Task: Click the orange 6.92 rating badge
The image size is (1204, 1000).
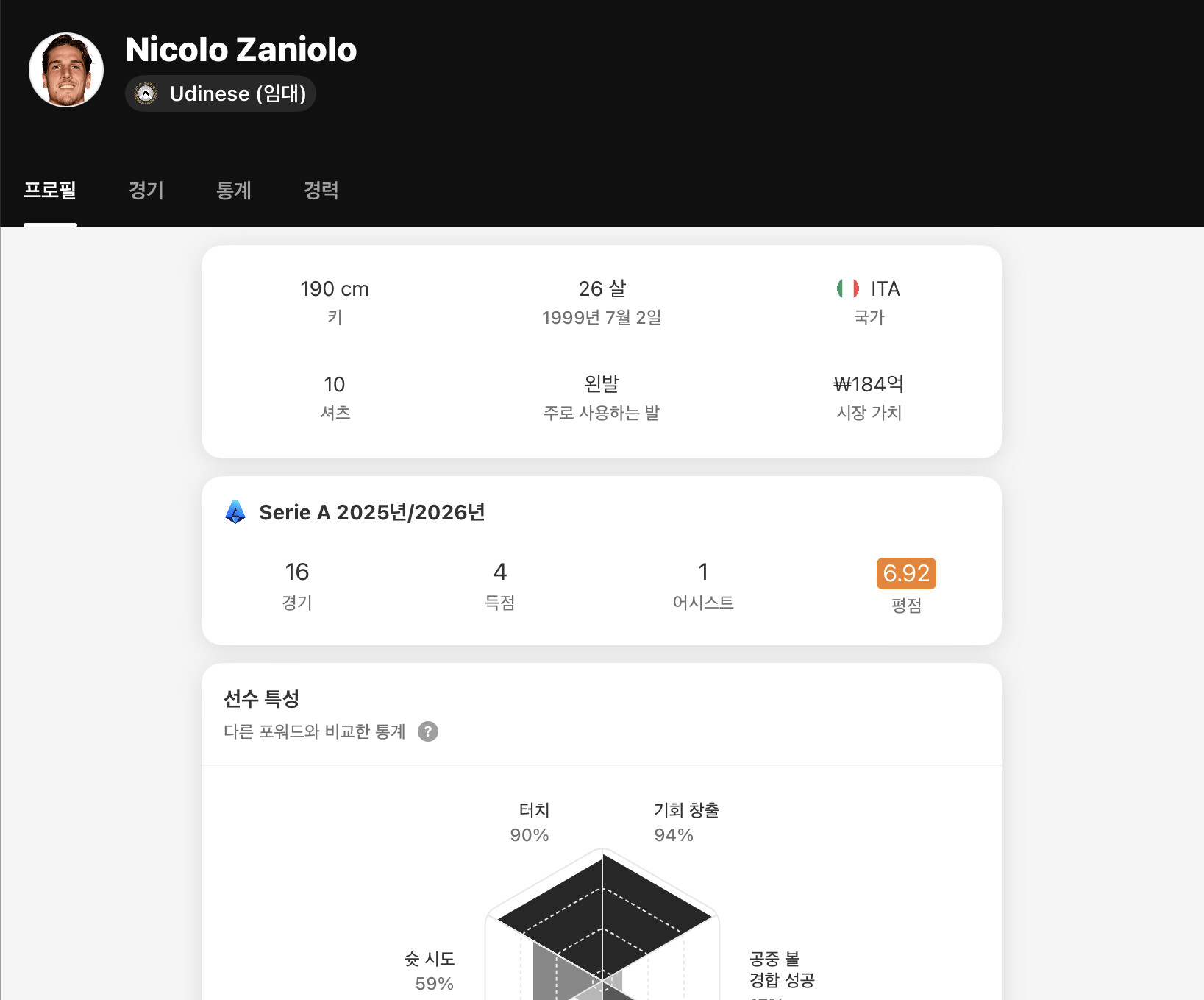Action: pyautogui.click(x=905, y=573)
